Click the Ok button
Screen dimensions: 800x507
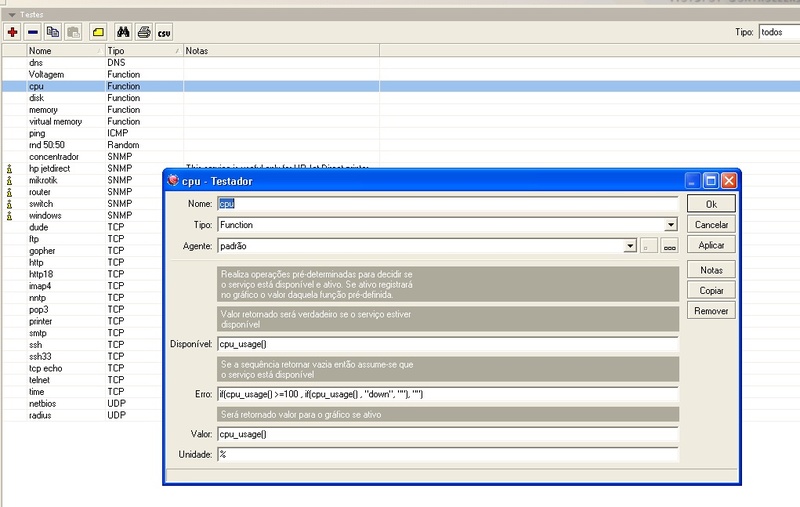click(711, 204)
